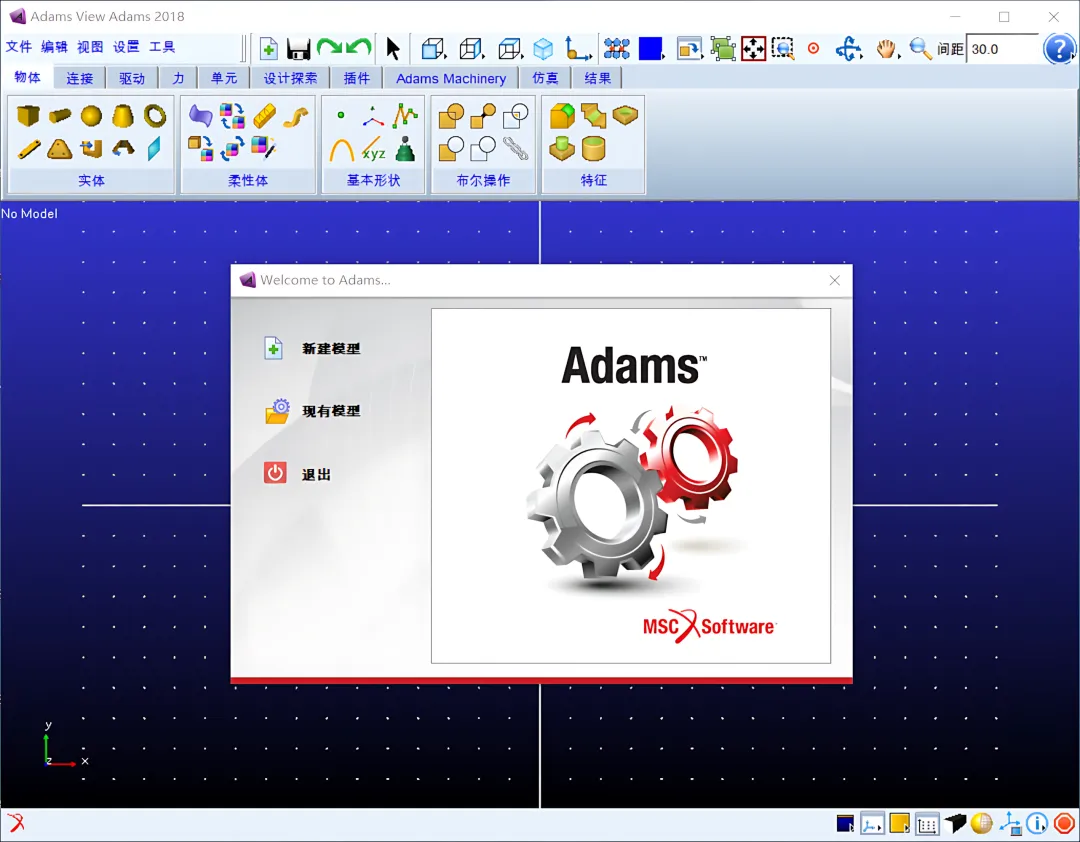Open the 视图 menu
1080x842 pixels.
90,47
